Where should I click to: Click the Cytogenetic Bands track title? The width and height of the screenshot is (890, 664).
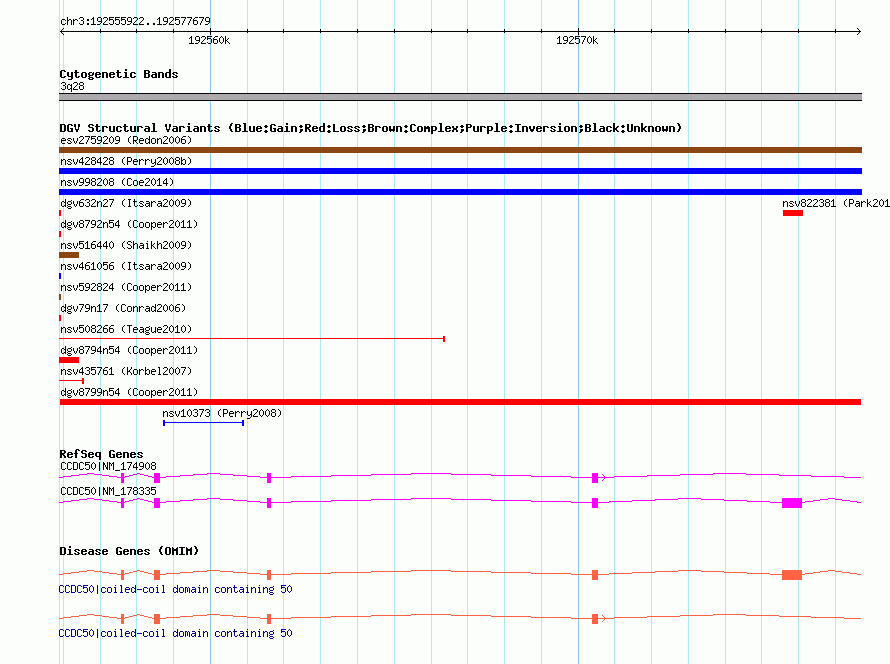tap(119, 74)
